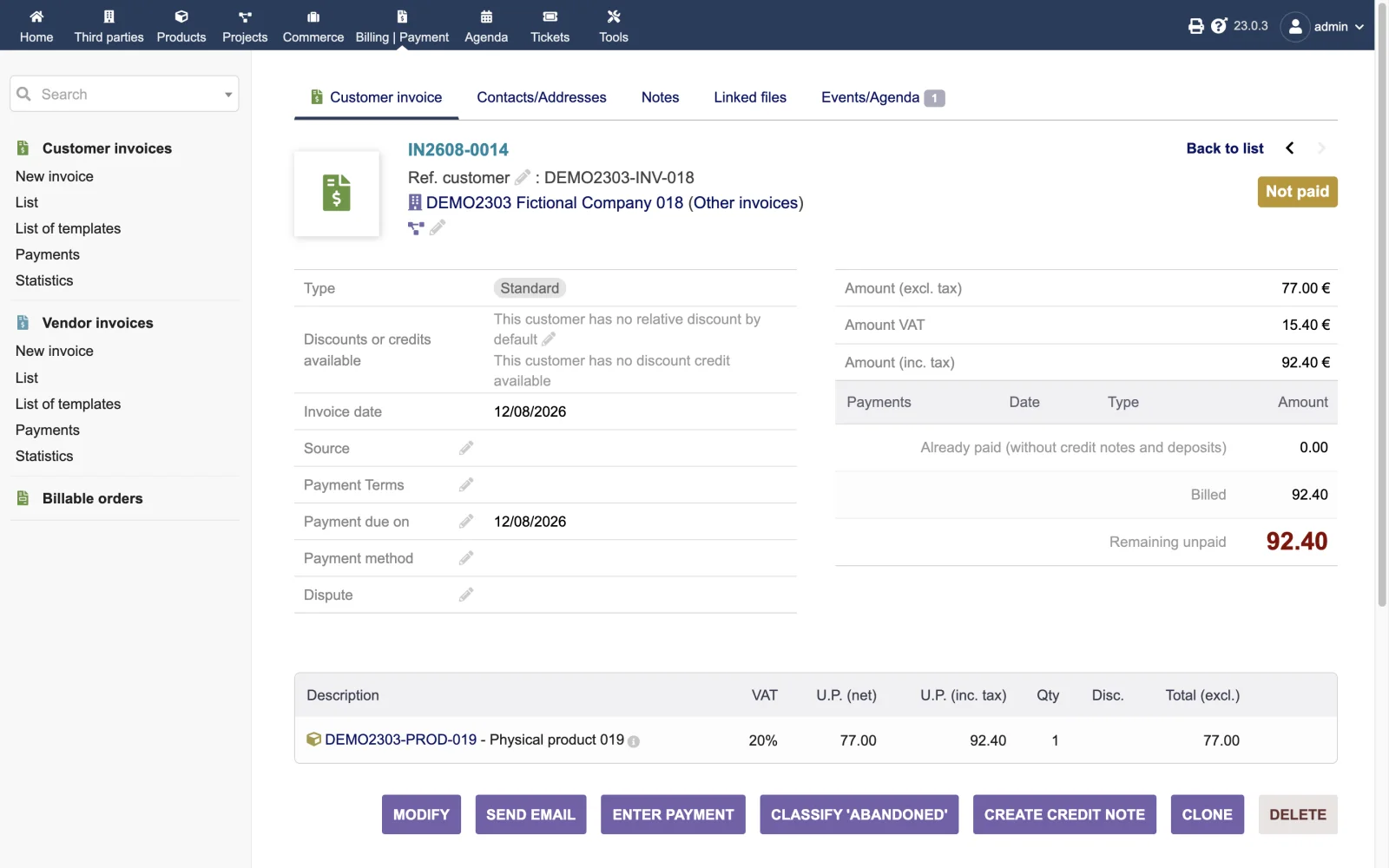
Task: Click the print page icon in the top bar
Action: pyautogui.click(x=1196, y=26)
